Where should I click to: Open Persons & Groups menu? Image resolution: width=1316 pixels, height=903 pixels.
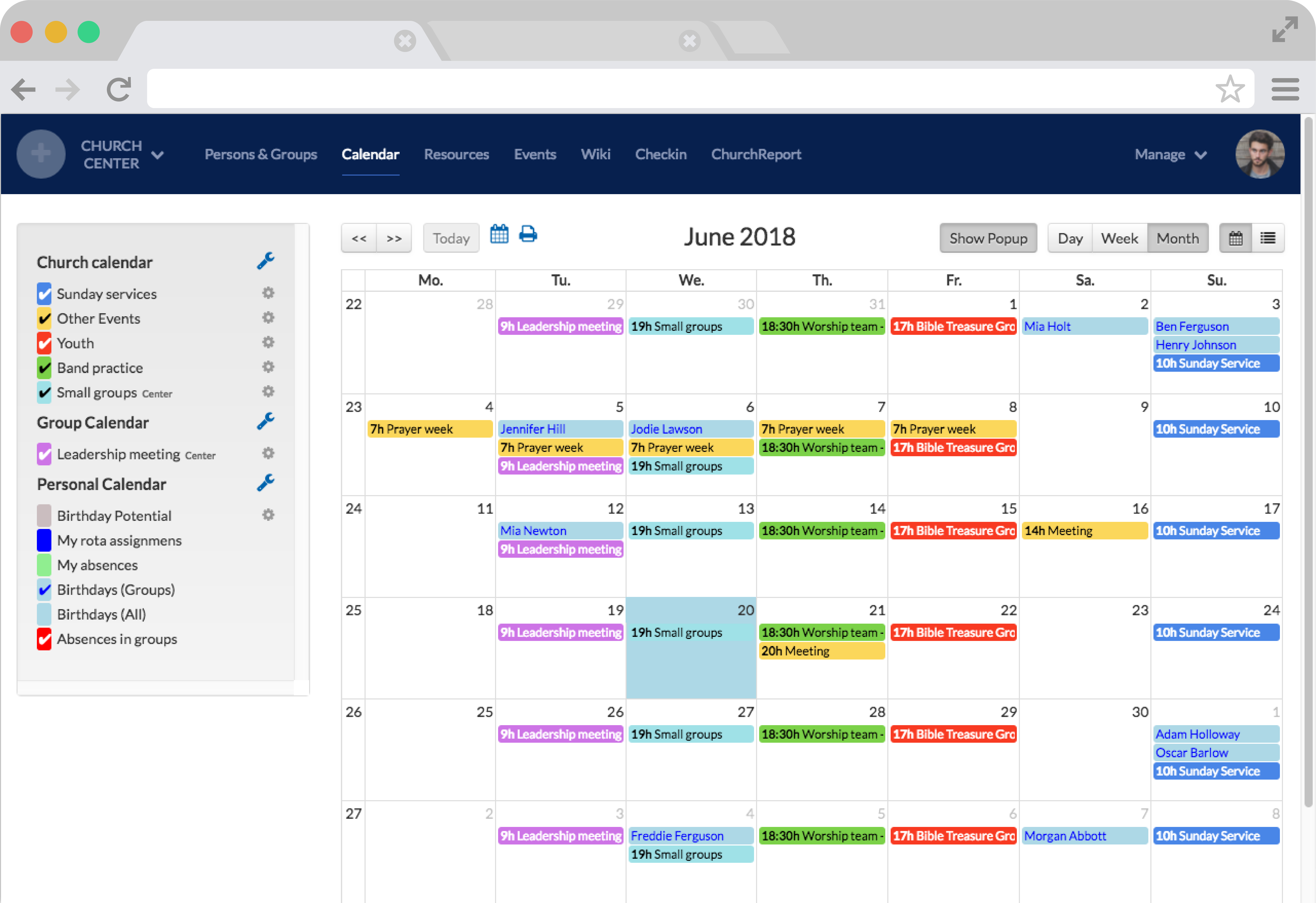click(261, 154)
